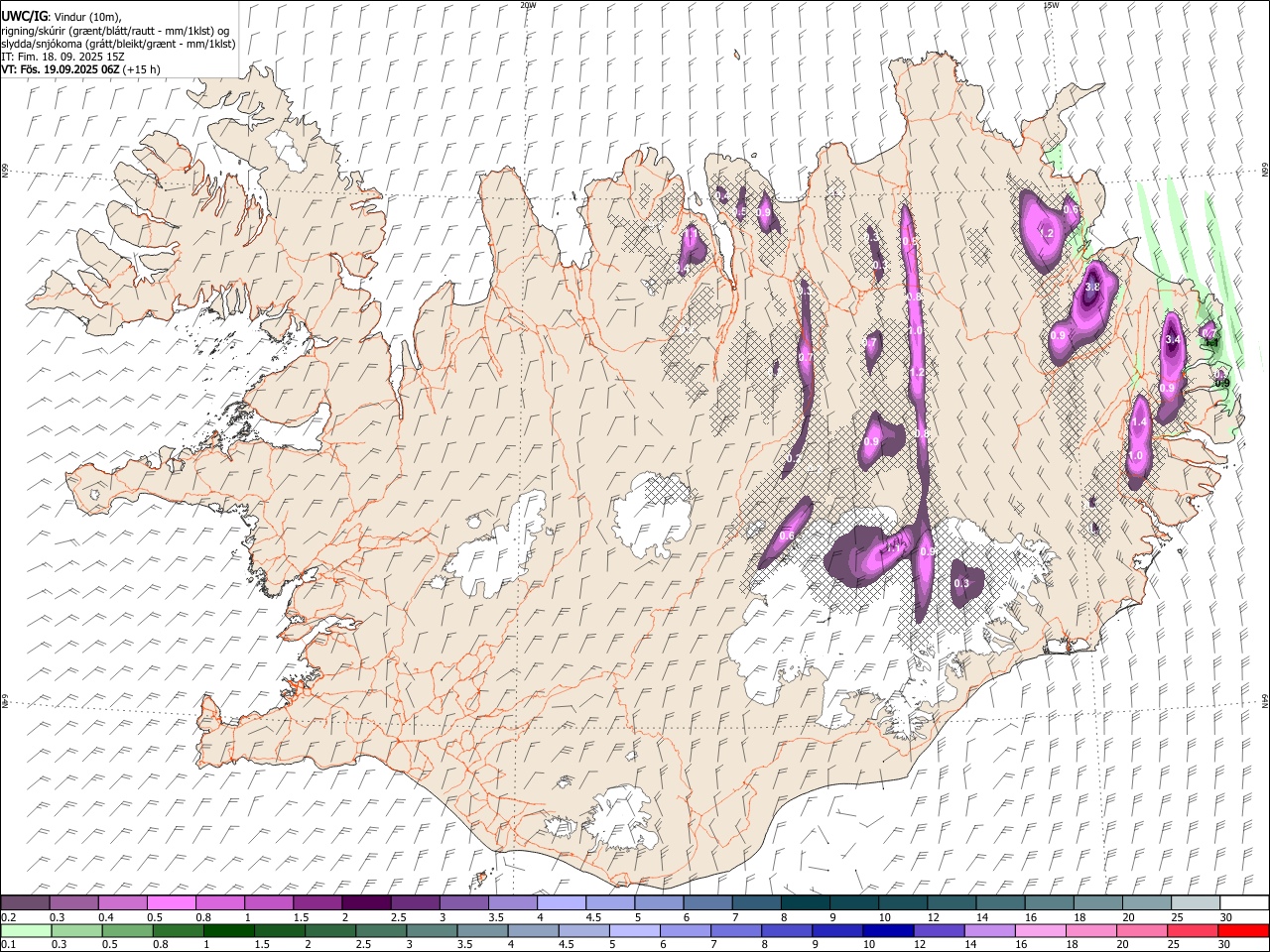
Task: Pick the light pink 16 rain legend swatch
Action: click(x=1040, y=930)
